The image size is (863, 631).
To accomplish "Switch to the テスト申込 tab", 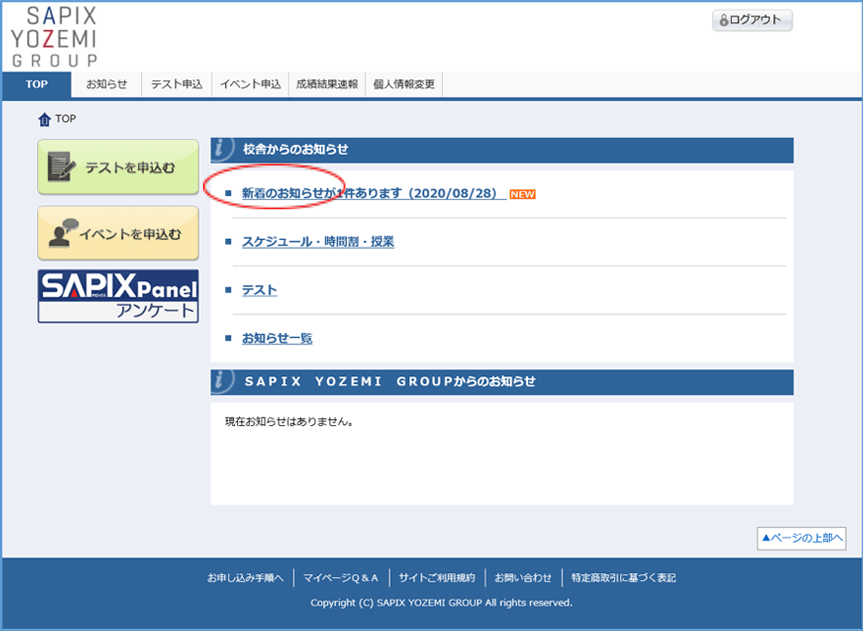I will pyautogui.click(x=176, y=85).
